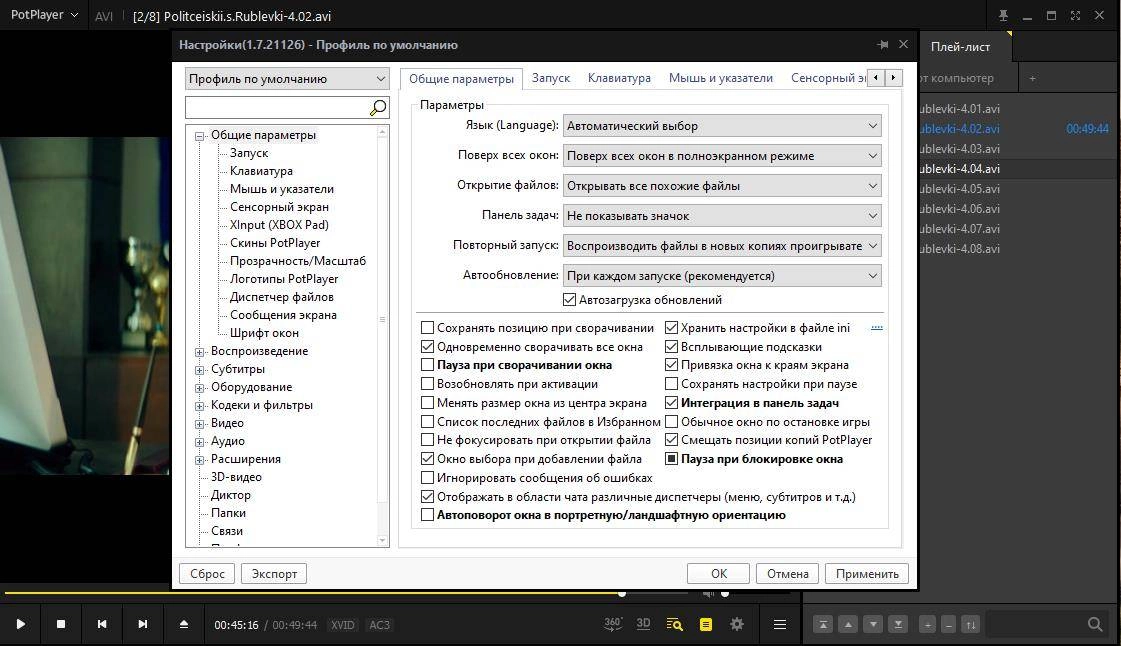The height and width of the screenshot is (646, 1121).
Task: Check Игнорировать сообщения об ошибках
Action: [x=428, y=477]
